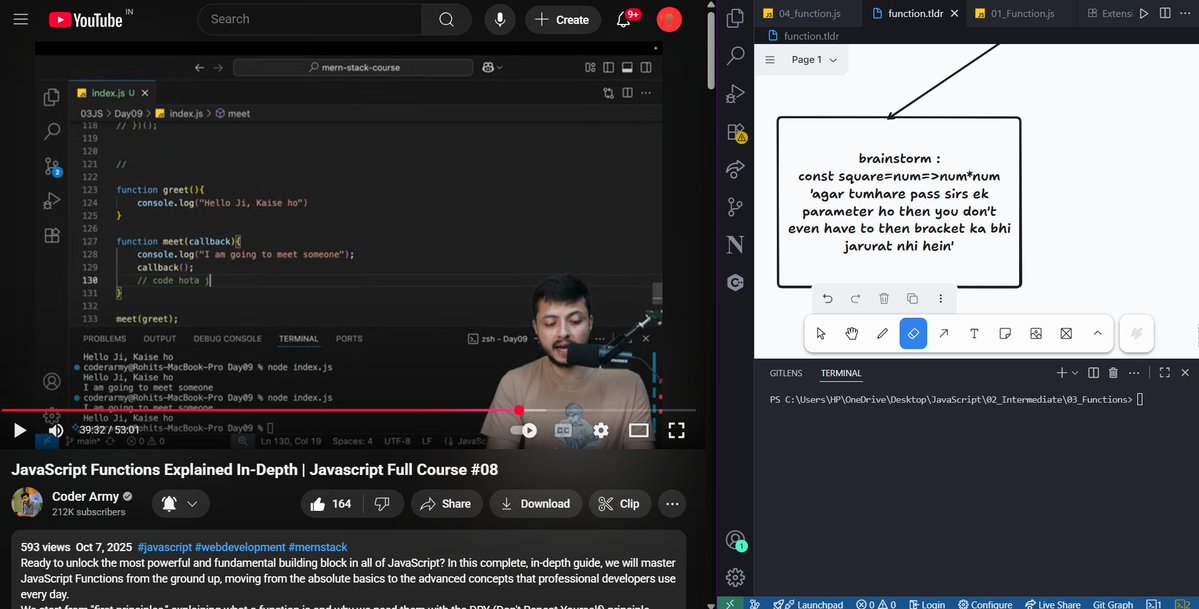Open more video actions three-dot menu
Screen dimensions: 1199x609
[672, 503]
